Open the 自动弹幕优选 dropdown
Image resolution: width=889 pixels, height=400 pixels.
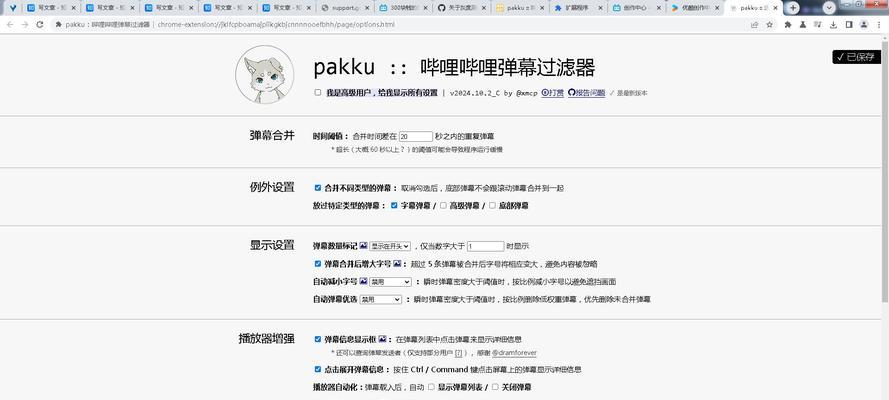pyautogui.click(x=380, y=299)
